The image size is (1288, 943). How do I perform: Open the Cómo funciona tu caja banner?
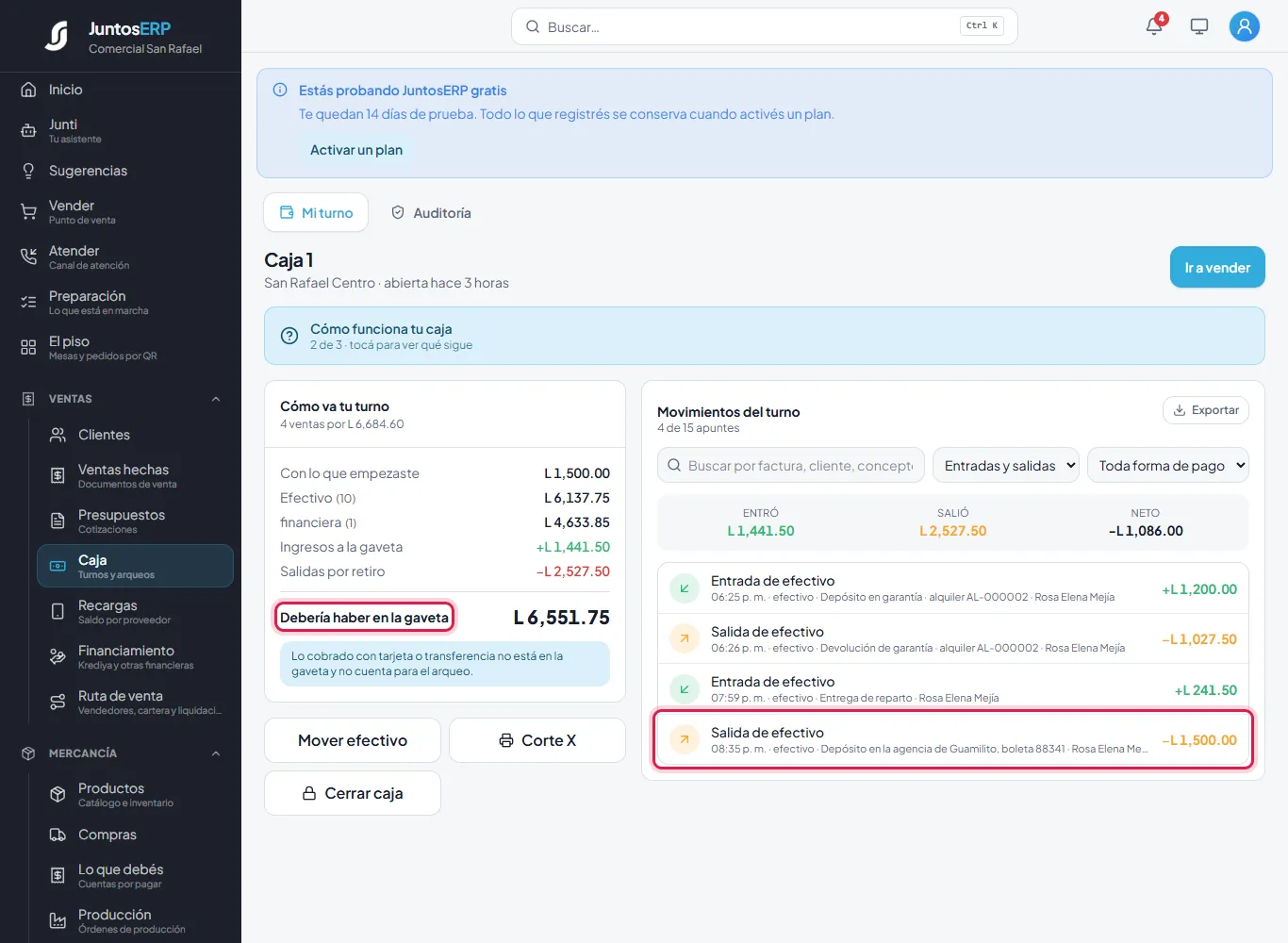pos(765,336)
